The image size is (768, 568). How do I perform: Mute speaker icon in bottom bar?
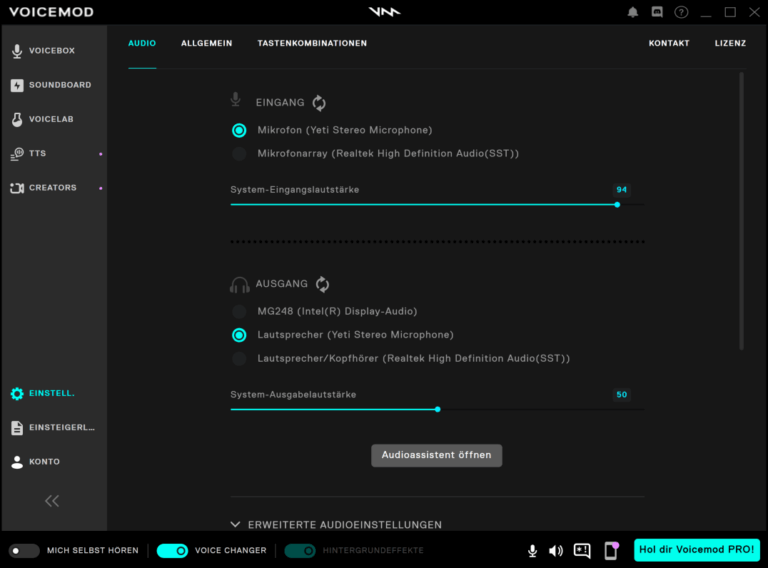(x=556, y=551)
